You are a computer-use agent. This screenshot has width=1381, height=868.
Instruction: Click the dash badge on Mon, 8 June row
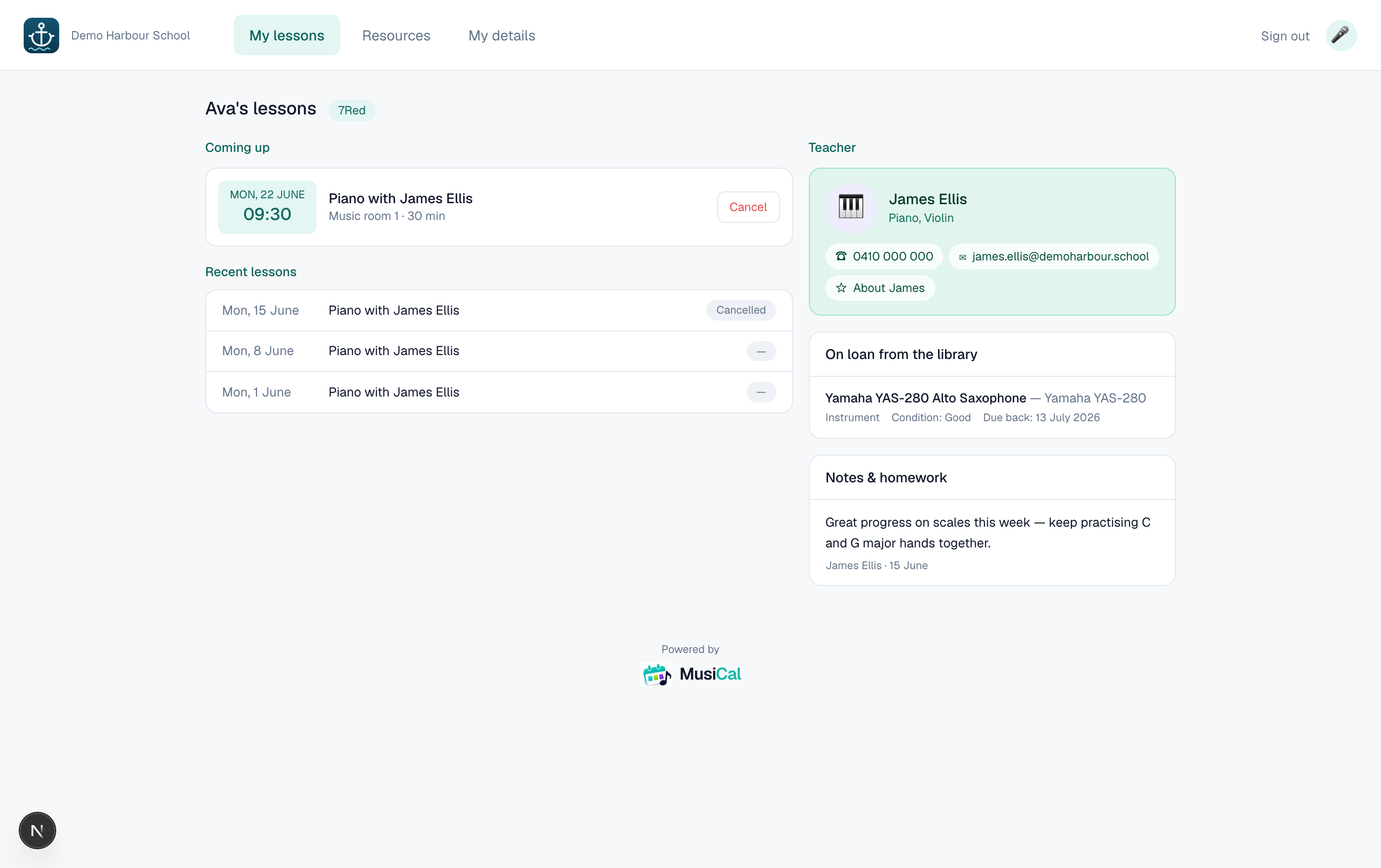pos(761,351)
